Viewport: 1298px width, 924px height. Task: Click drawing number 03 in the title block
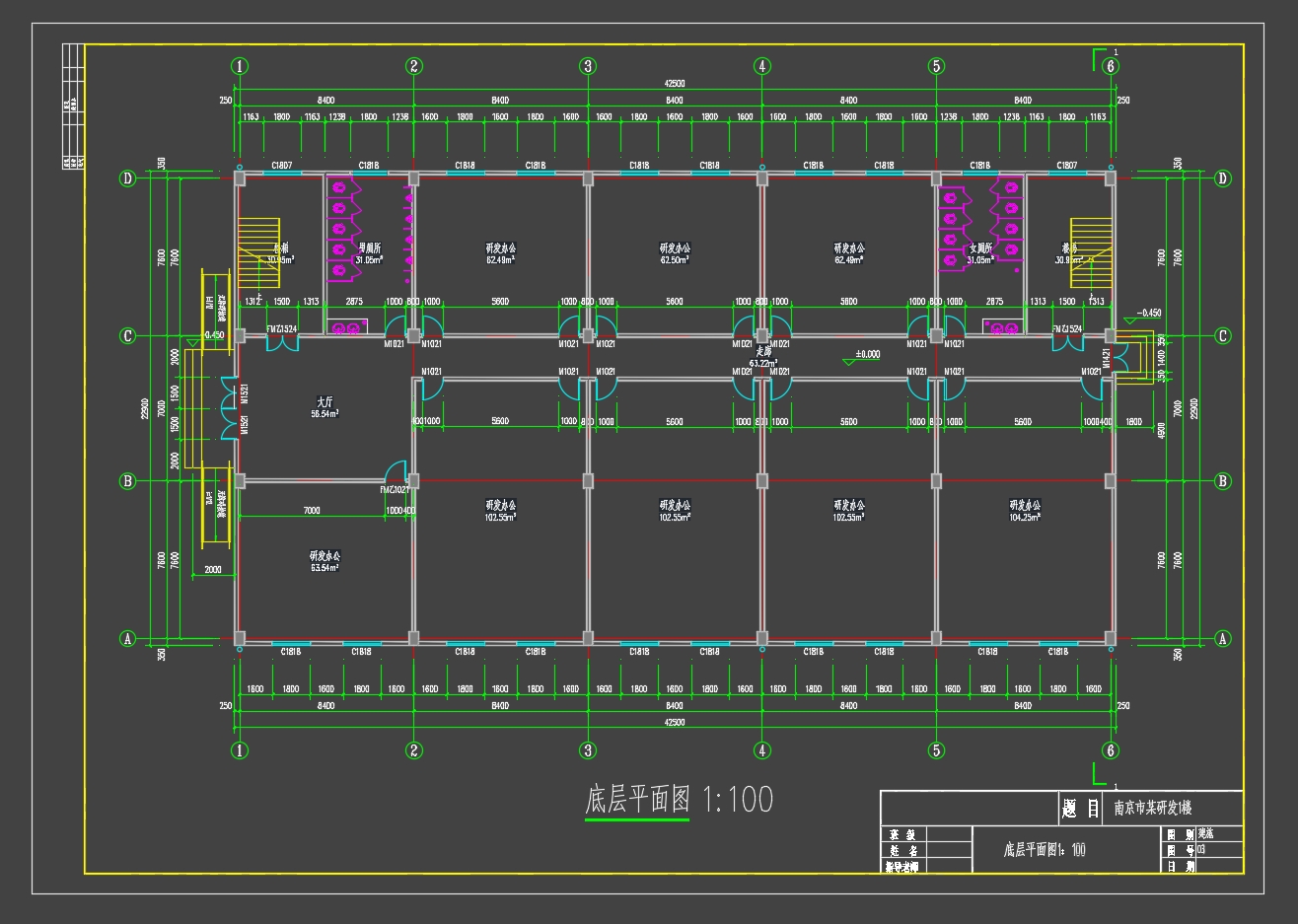point(1201,849)
